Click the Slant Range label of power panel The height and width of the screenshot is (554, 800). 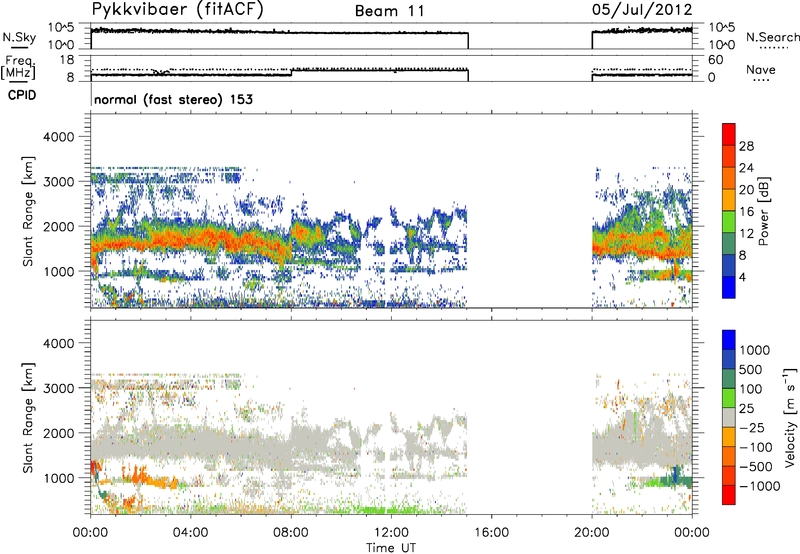pos(28,211)
